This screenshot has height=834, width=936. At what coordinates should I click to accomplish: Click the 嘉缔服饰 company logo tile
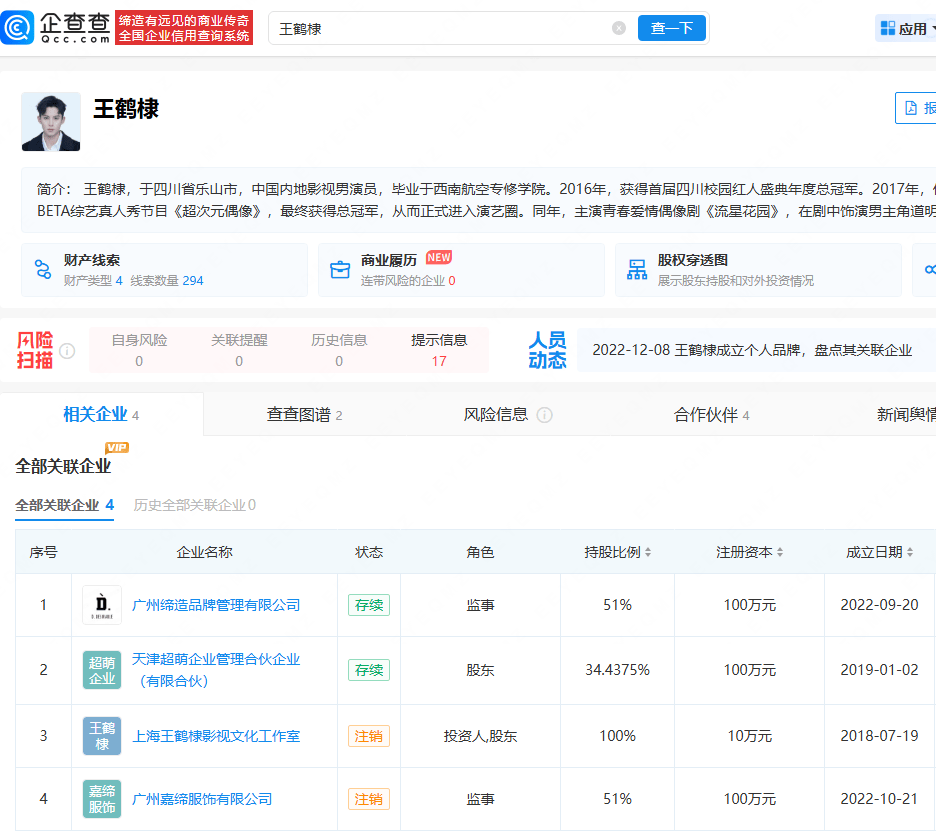[101, 799]
